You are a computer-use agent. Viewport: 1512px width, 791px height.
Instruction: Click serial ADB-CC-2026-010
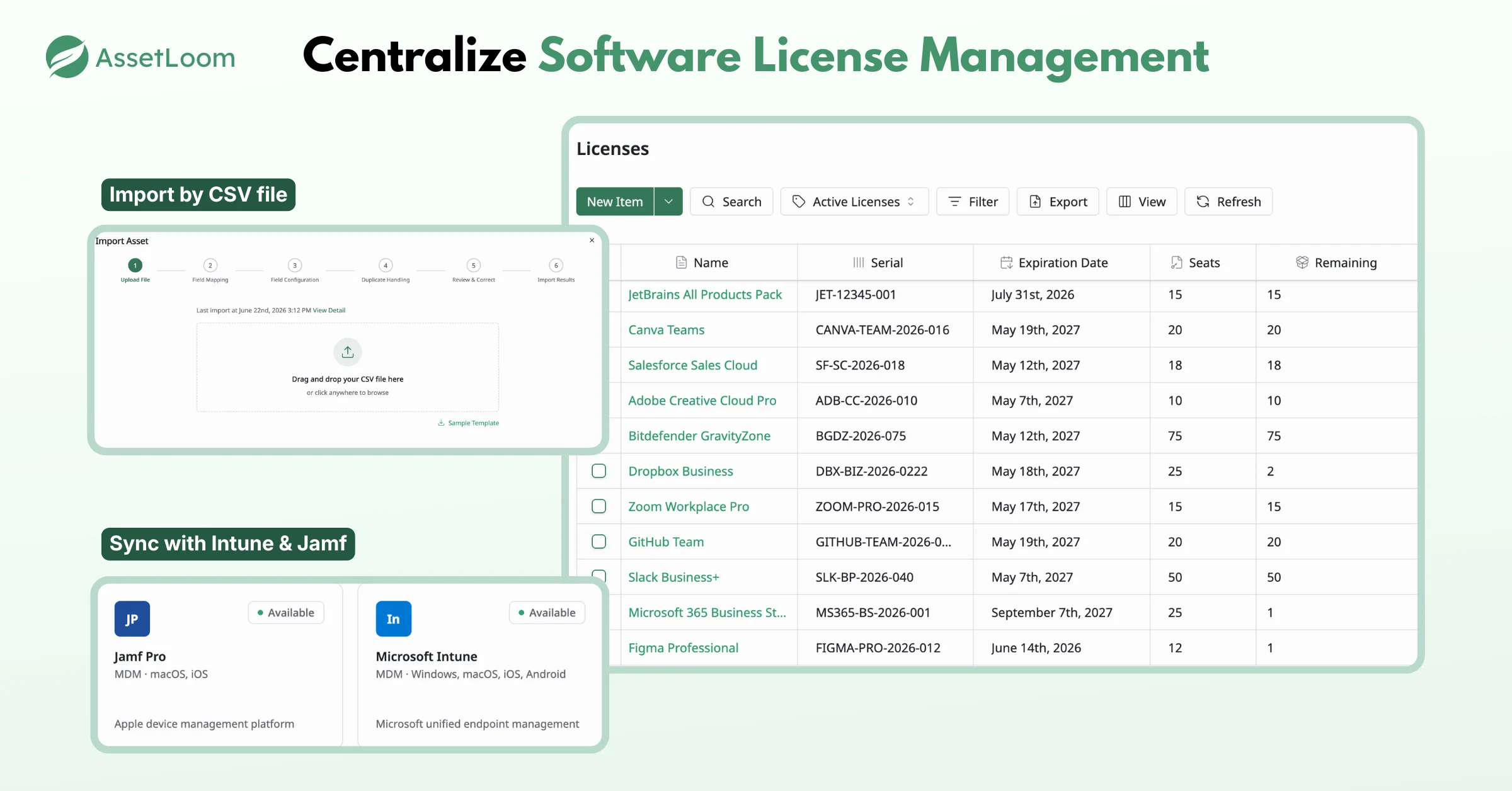[x=866, y=401]
